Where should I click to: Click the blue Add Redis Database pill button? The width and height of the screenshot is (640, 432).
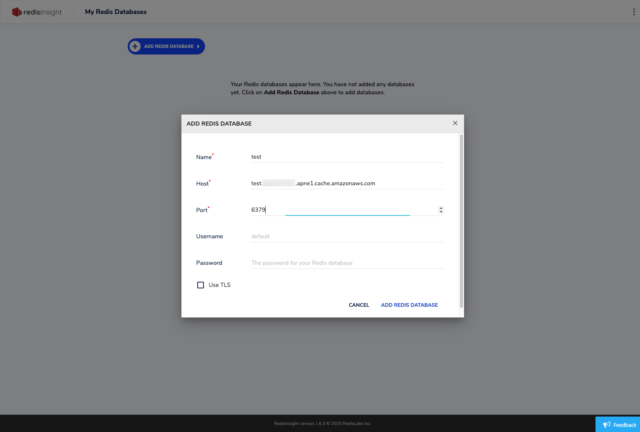point(166,46)
